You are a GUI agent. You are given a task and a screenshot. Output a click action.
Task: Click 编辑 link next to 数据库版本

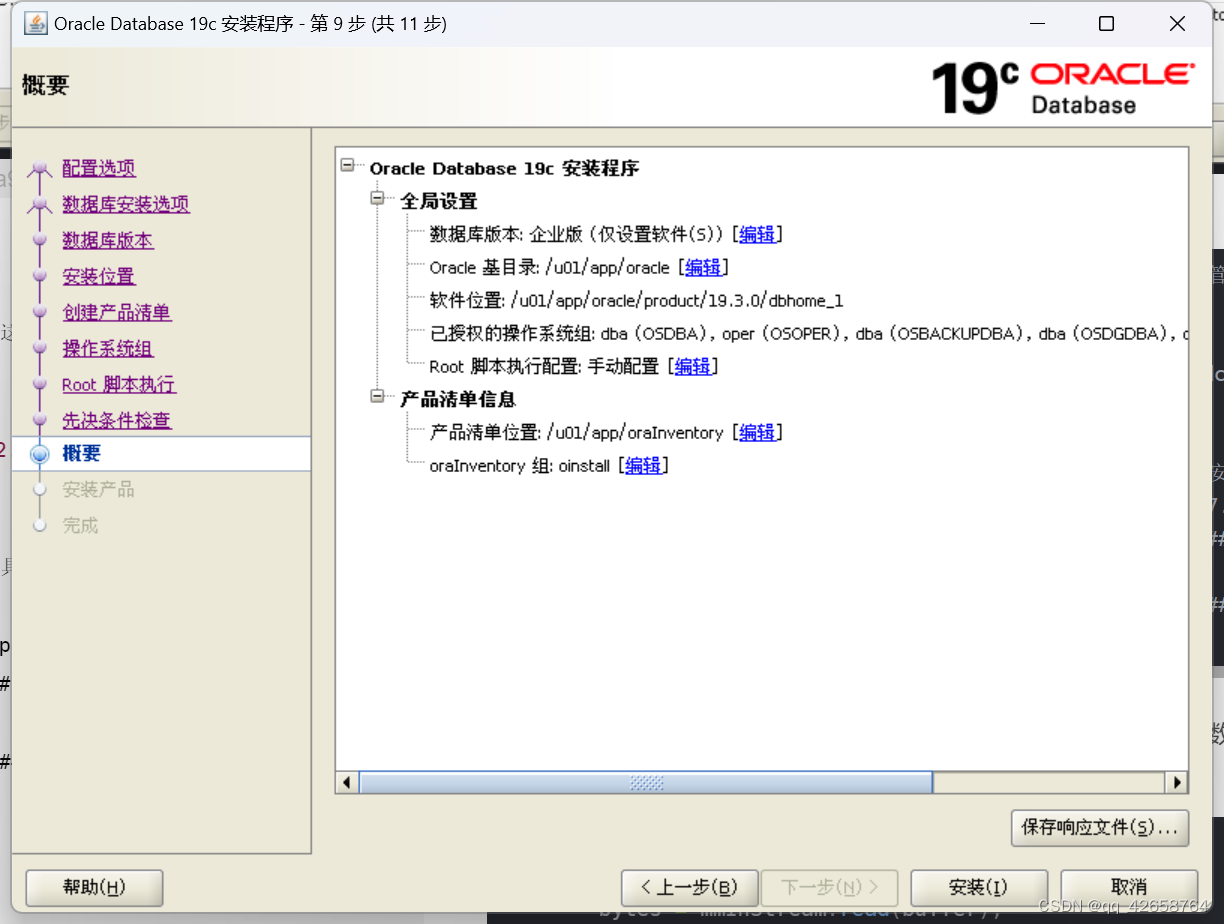[x=757, y=234]
